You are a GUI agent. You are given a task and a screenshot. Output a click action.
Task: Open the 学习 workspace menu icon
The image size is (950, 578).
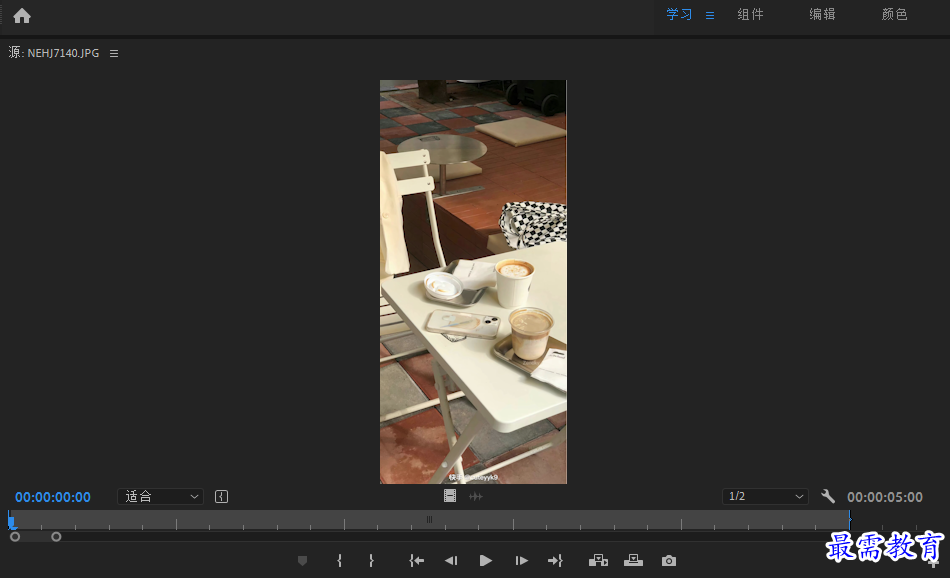click(x=709, y=15)
